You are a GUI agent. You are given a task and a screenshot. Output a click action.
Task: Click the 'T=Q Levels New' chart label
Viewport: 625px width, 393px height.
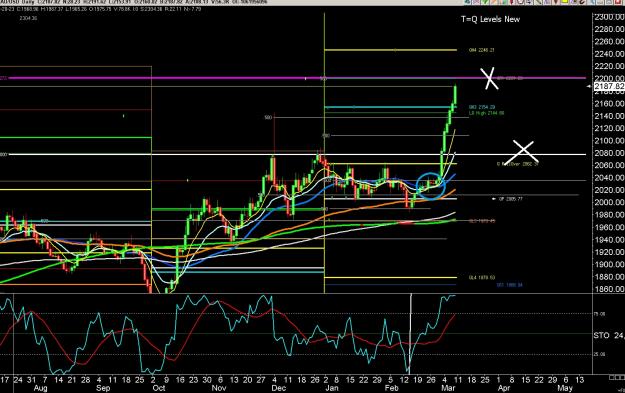click(x=490, y=19)
